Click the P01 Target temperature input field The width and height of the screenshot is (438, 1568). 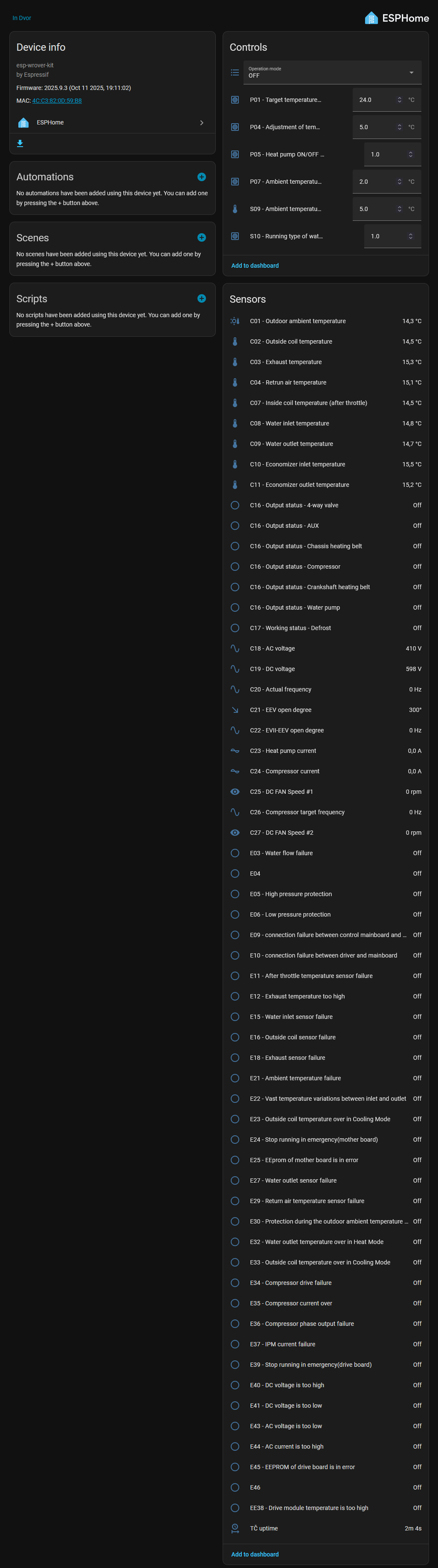point(387,100)
